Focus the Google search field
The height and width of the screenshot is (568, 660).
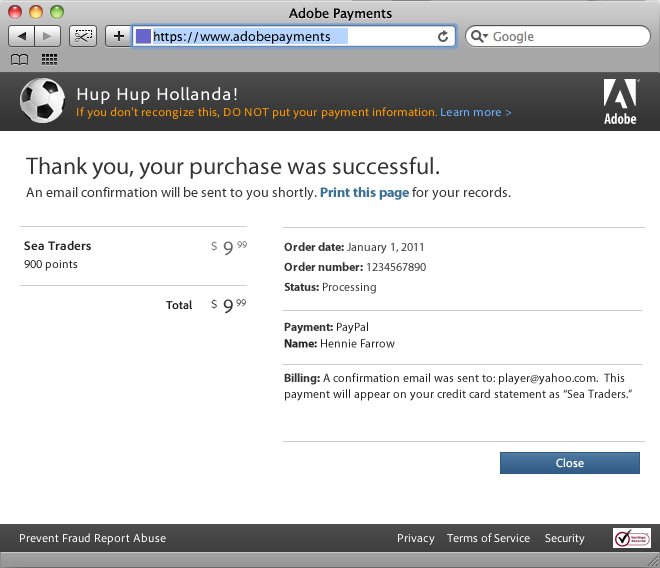click(x=557, y=36)
